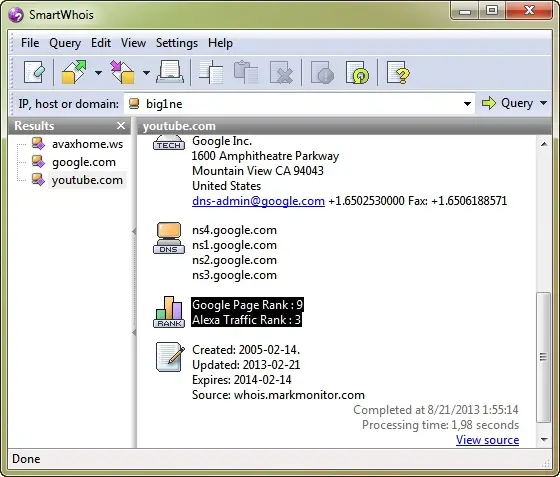This screenshot has height=477, width=560.
Task: Click the Paste clipboard icon
Action: click(x=246, y=72)
